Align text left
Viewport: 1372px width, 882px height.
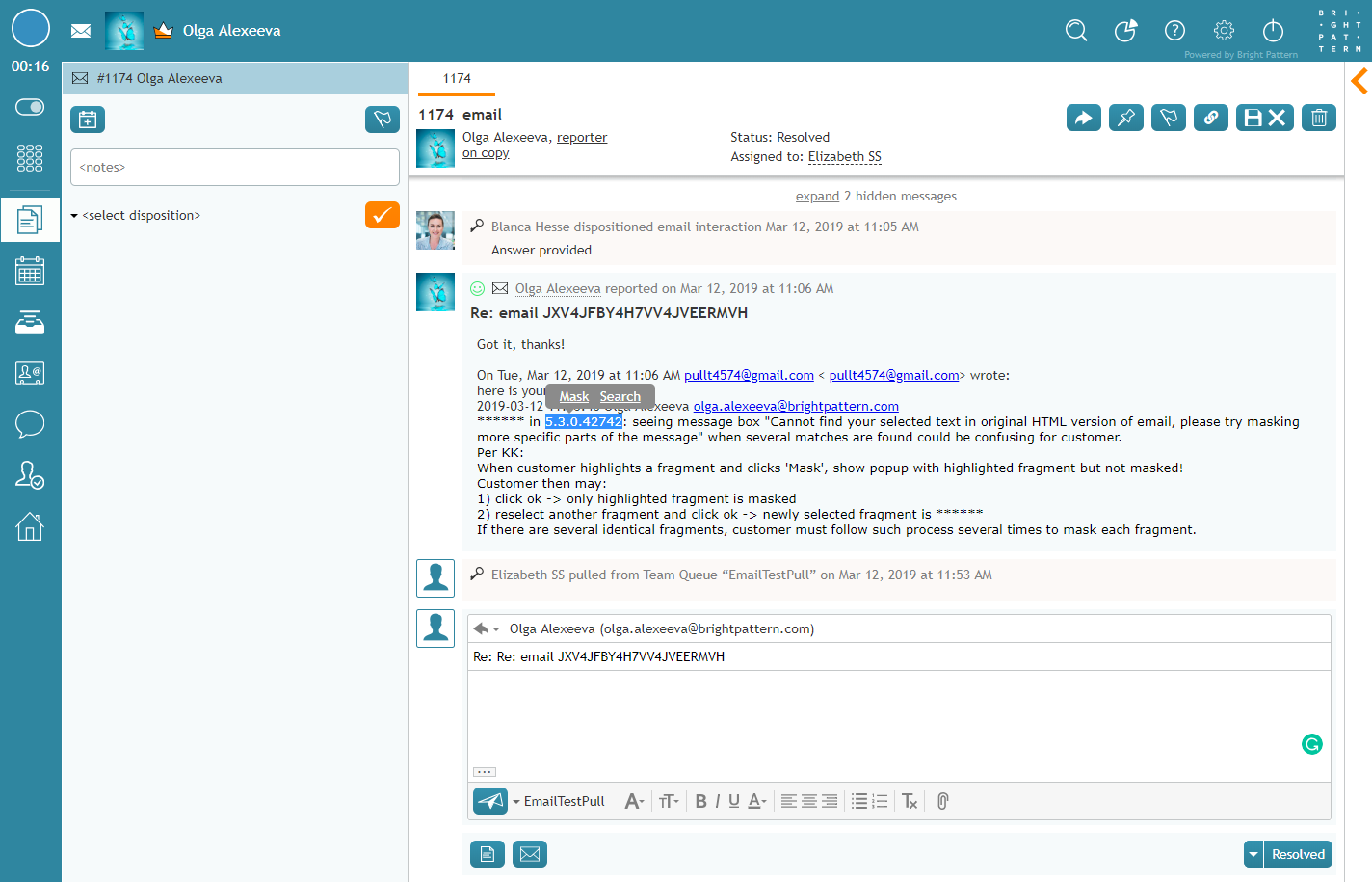pyautogui.click(x=788, y=801)
